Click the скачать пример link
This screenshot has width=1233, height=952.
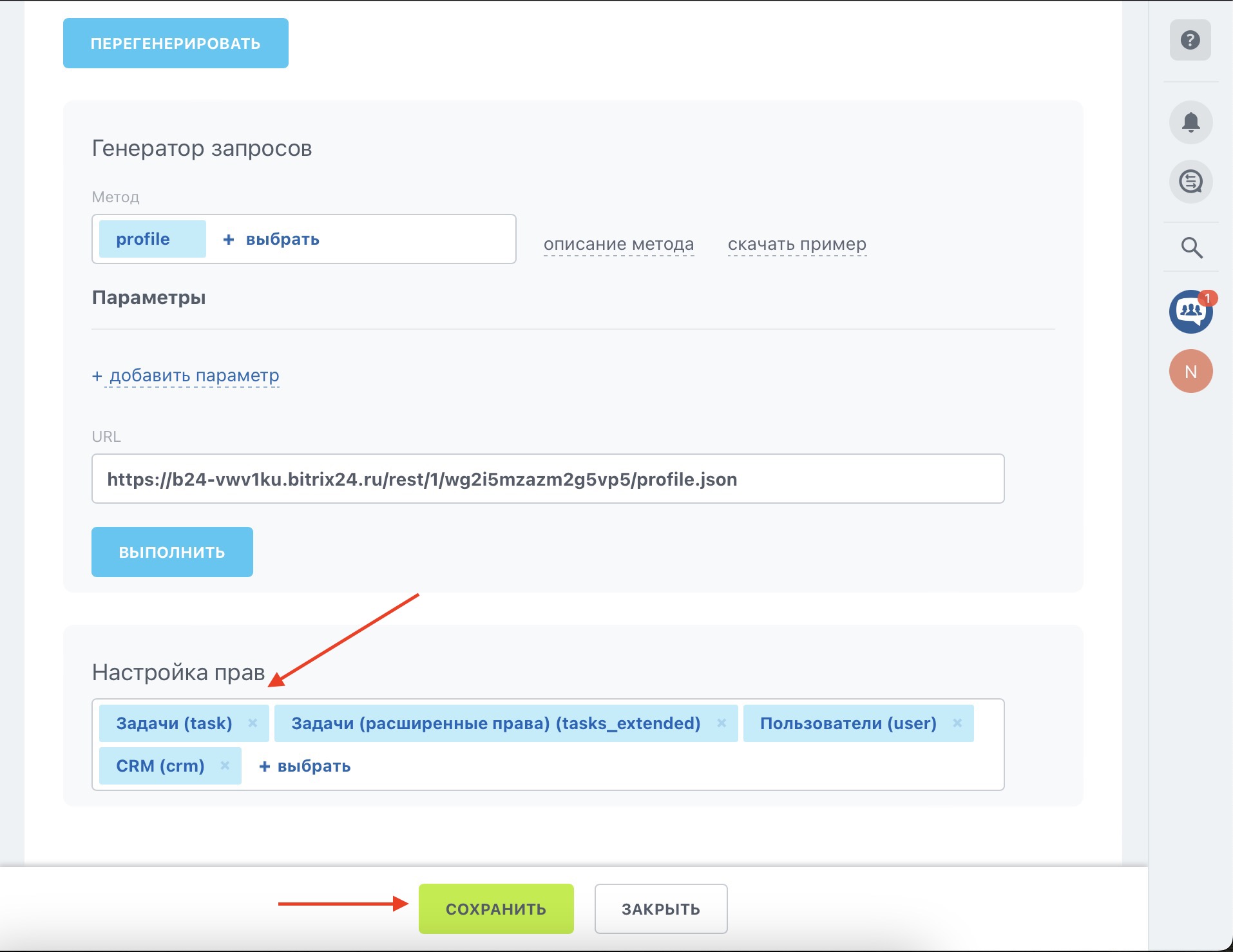[x=797, y=244]
